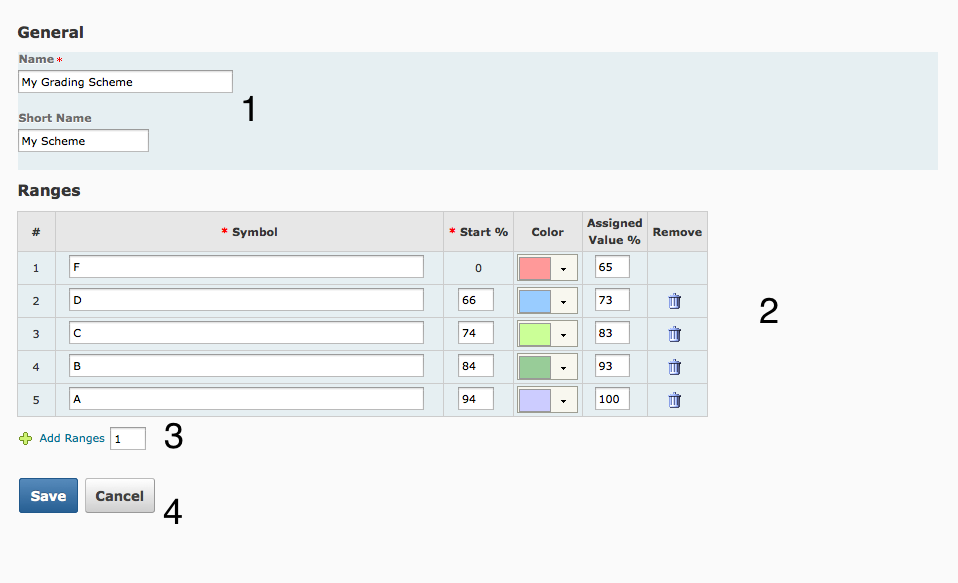Open color dropdown for F range
Viewport: 958px width, 583px height.
click(564, 269)
